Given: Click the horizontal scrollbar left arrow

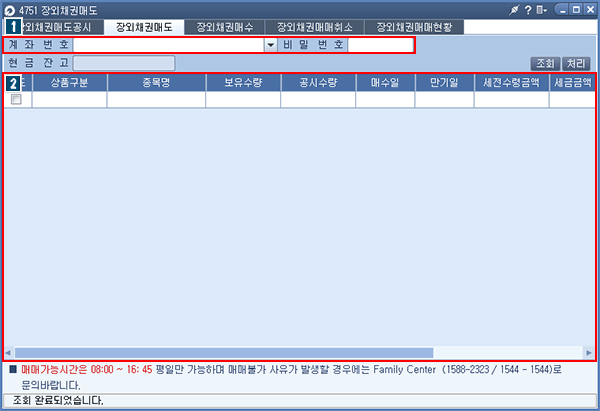Looking at the screenshot, I should tap(8, 352).
